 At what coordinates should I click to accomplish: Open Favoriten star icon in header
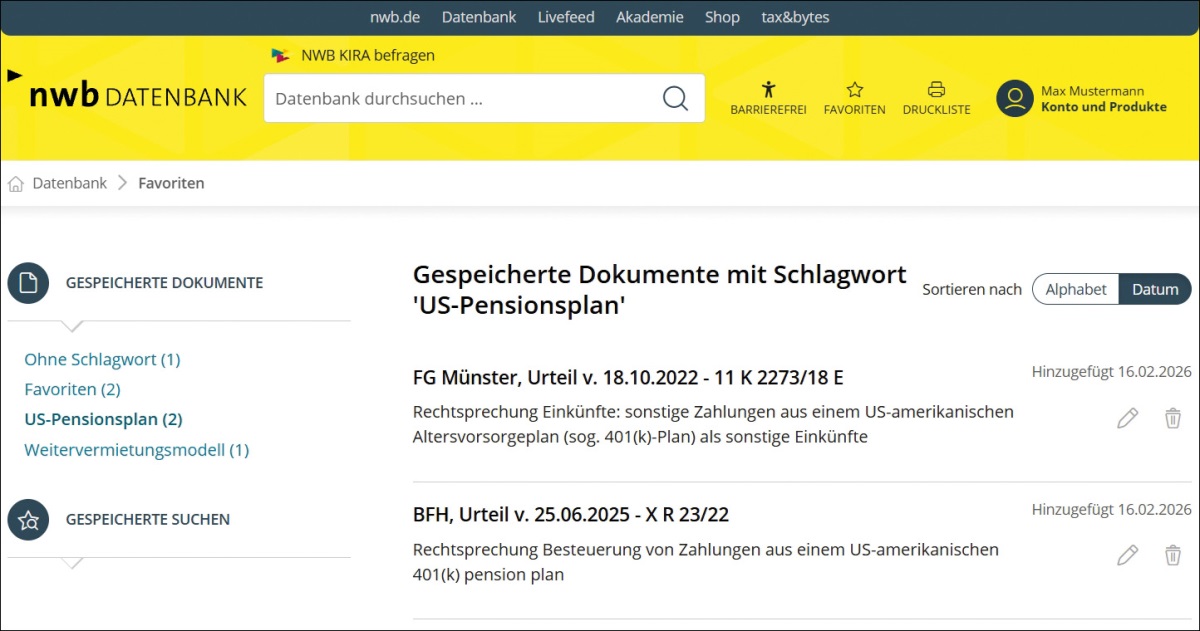point(854,90)
